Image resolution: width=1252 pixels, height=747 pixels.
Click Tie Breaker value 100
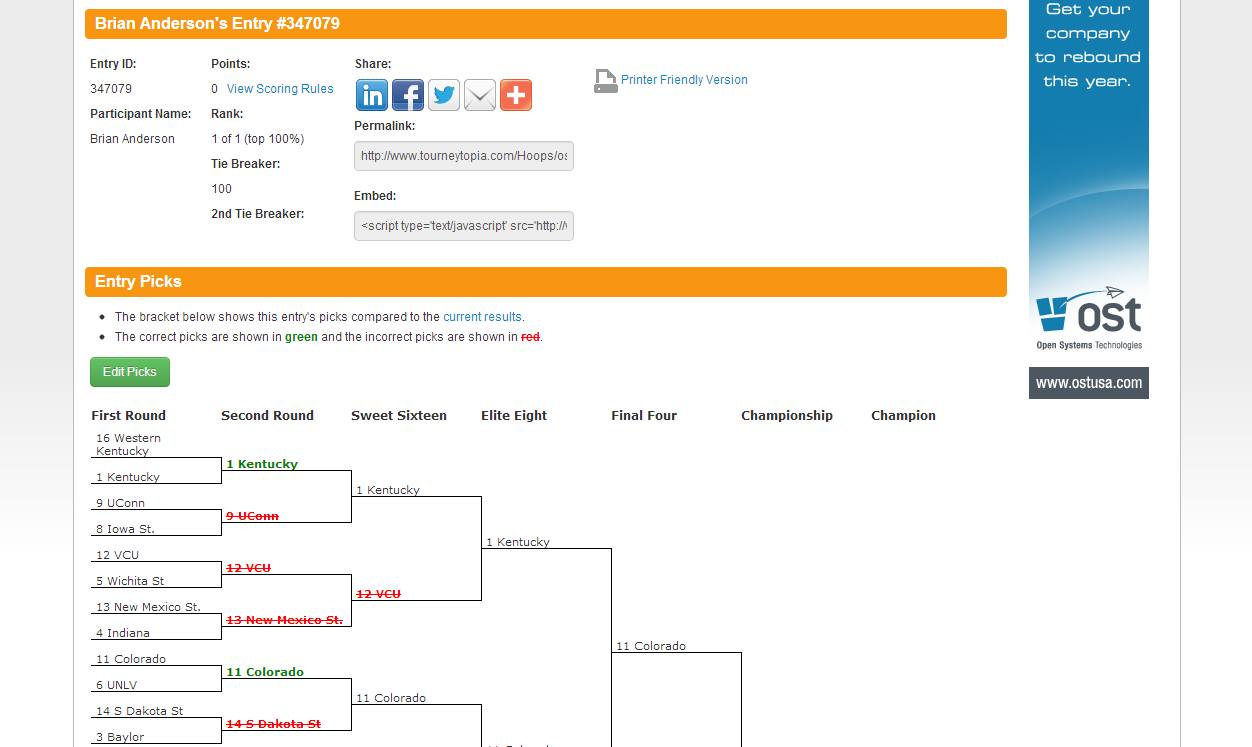pyautogui.click(x=221, y=189)
